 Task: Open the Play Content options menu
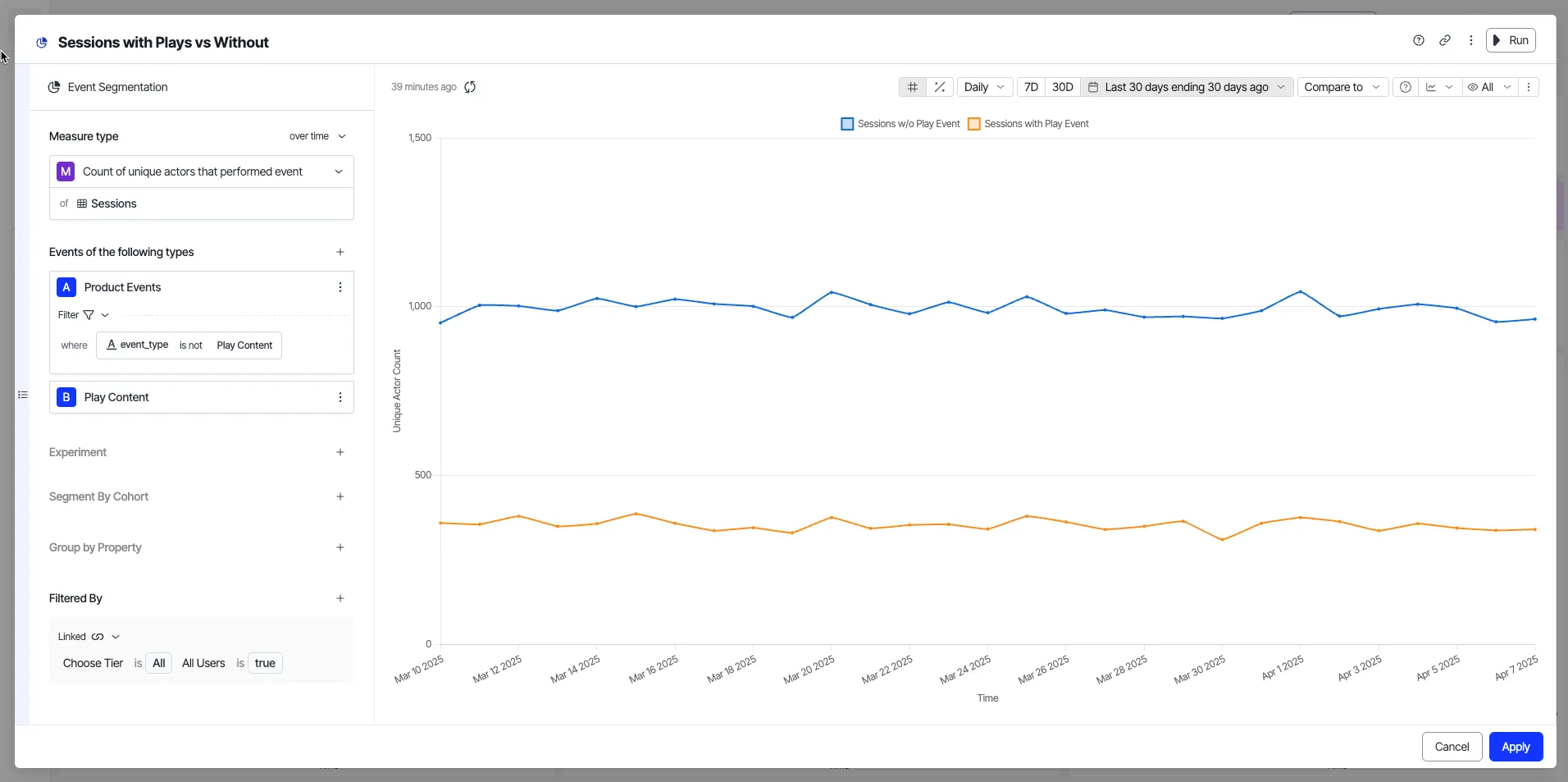[340, 397]
